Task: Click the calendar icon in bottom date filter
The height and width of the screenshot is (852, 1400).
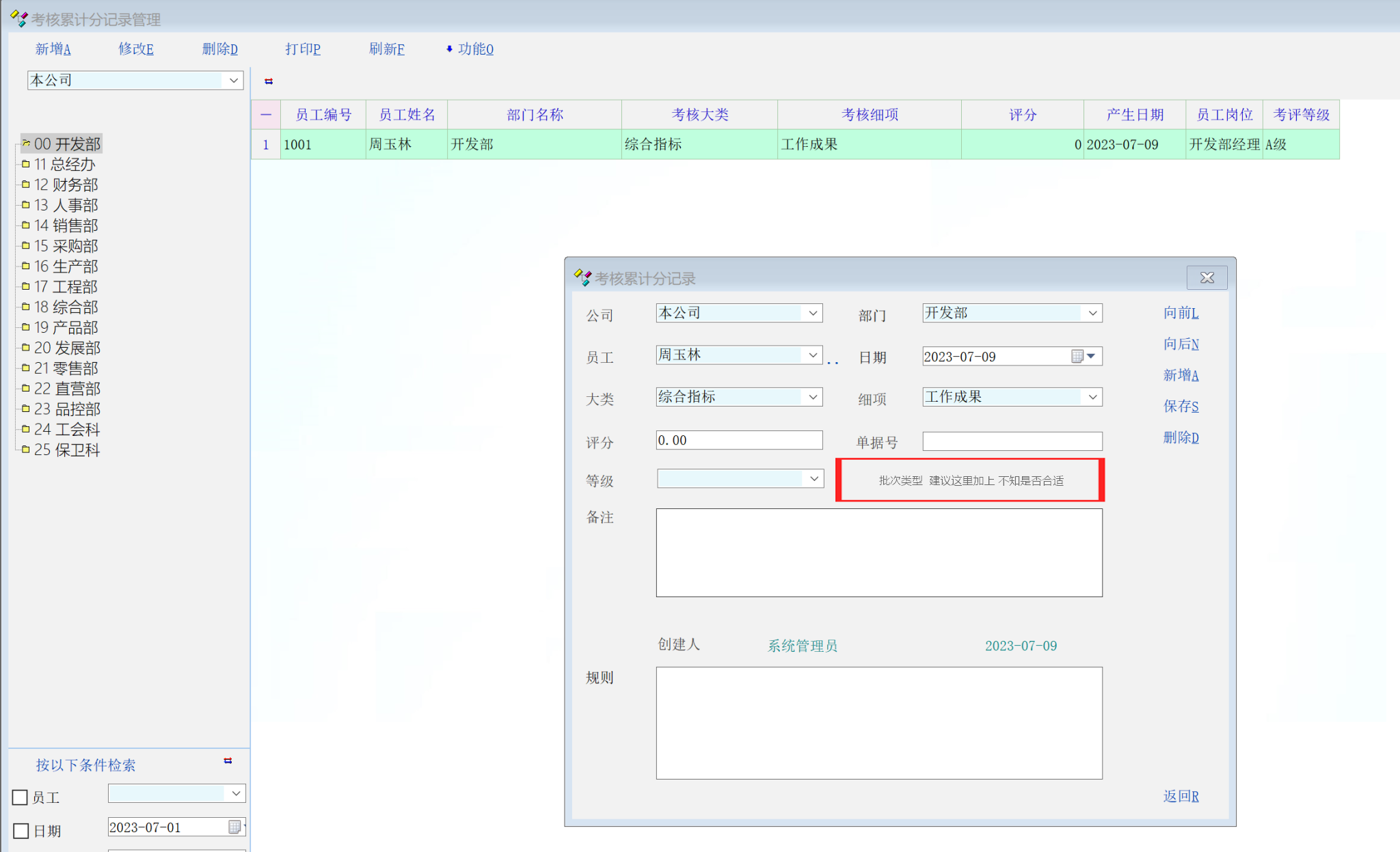Action: click(234, 827)
